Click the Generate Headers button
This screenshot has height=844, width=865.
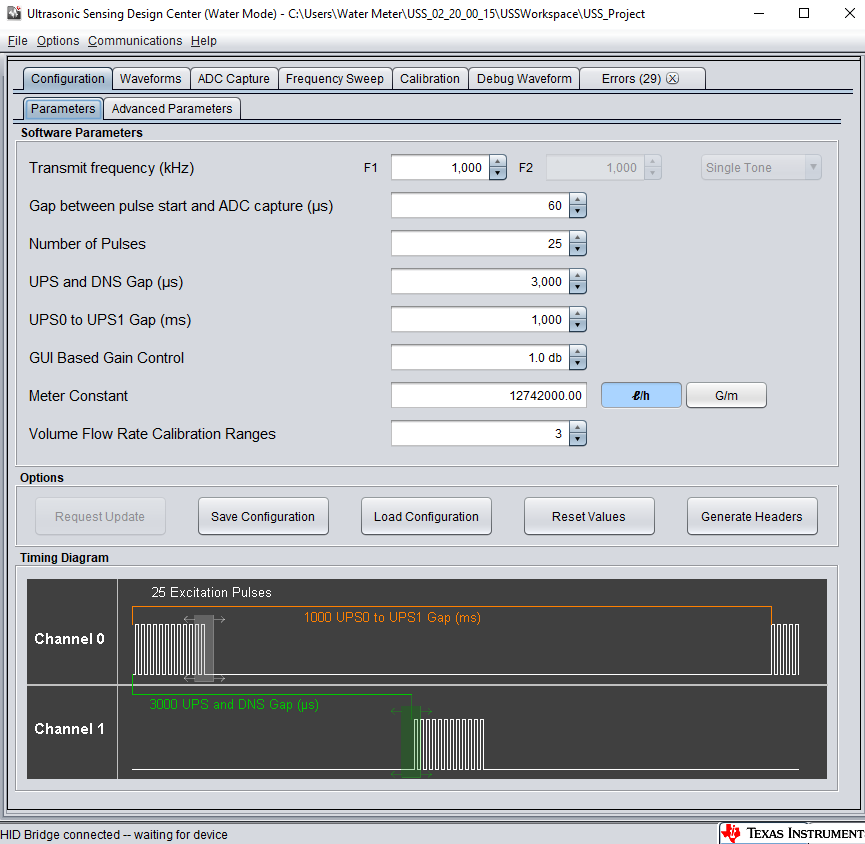point(751,516)
